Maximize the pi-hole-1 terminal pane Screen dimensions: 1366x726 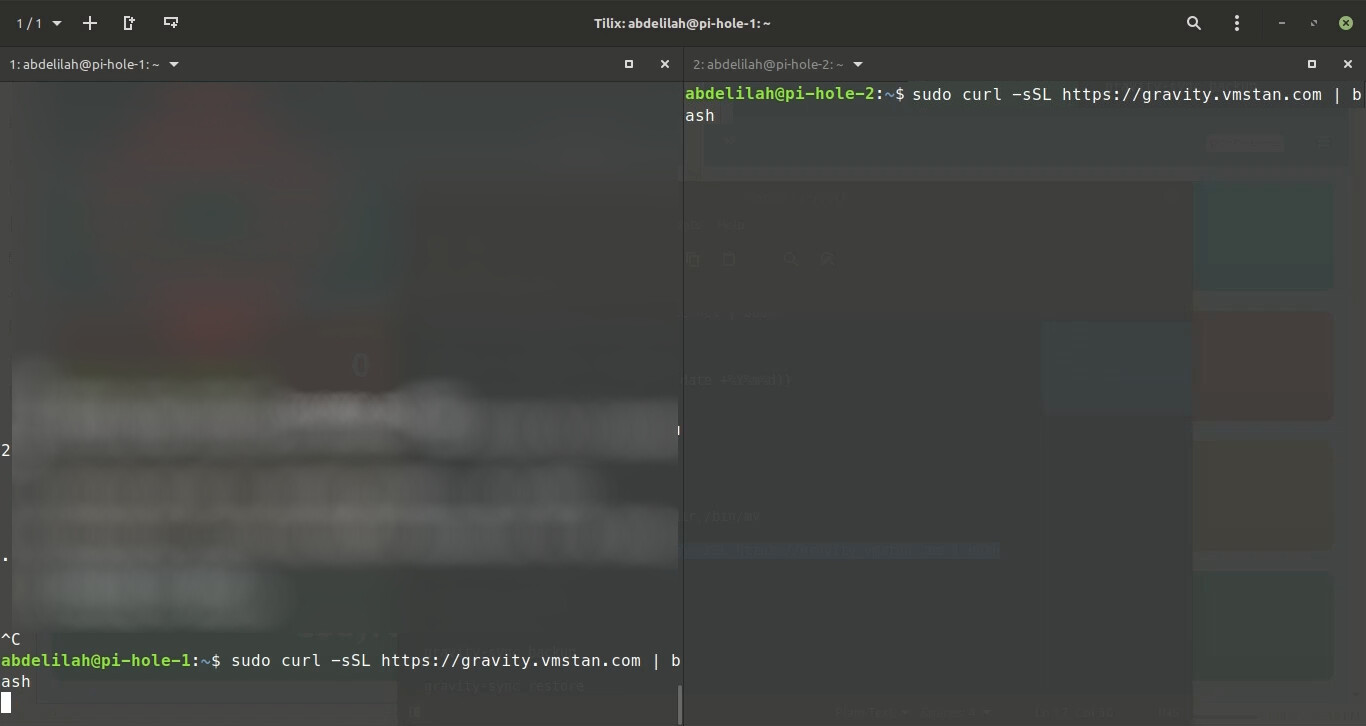tap(629, 64)
